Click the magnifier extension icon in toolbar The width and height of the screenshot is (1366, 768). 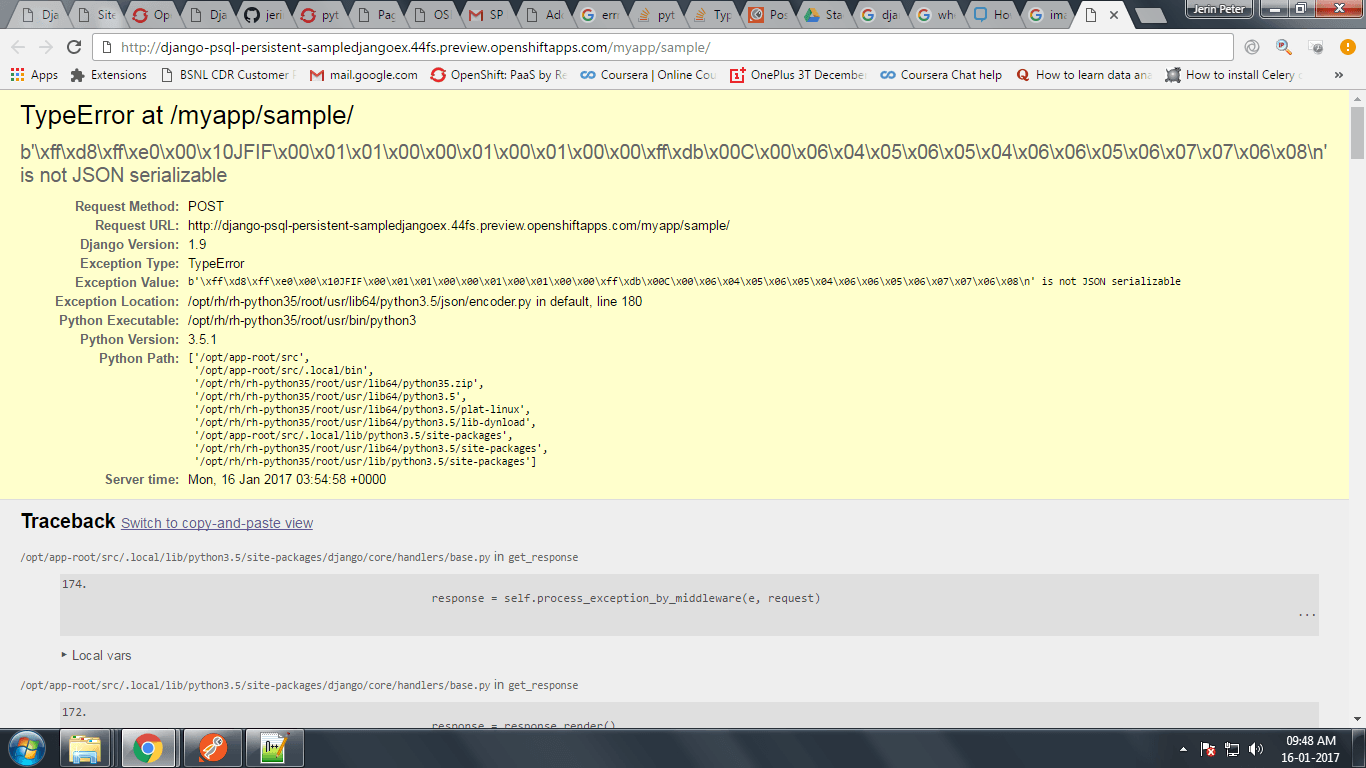[1284, 47]
